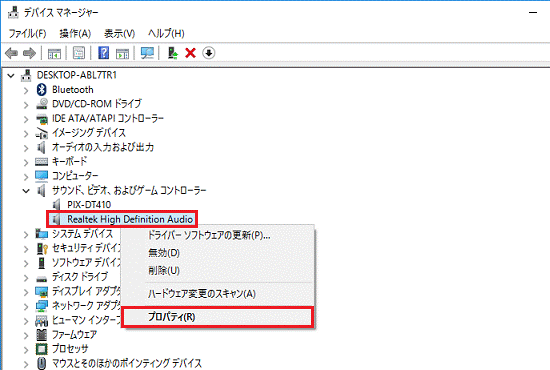Screen dimensions: 550x370
Task: Expand the システム デバイス category
Action: [26, 234]
